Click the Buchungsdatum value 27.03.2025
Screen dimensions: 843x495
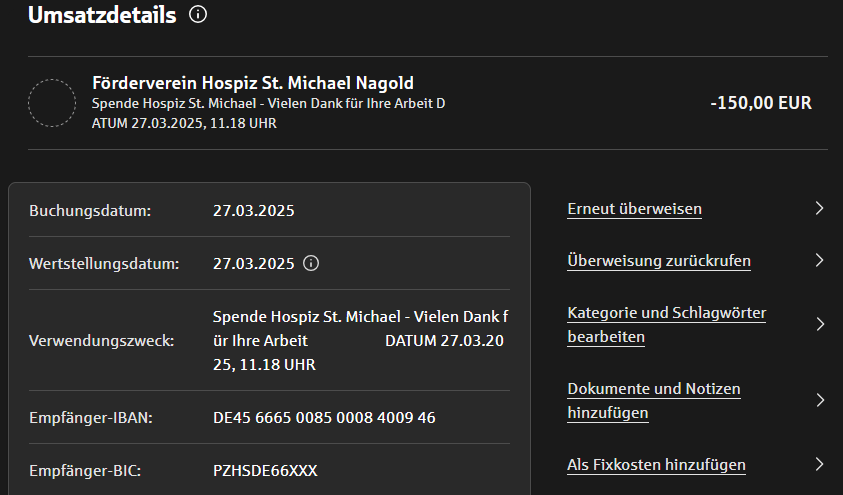tap(254, 211)
